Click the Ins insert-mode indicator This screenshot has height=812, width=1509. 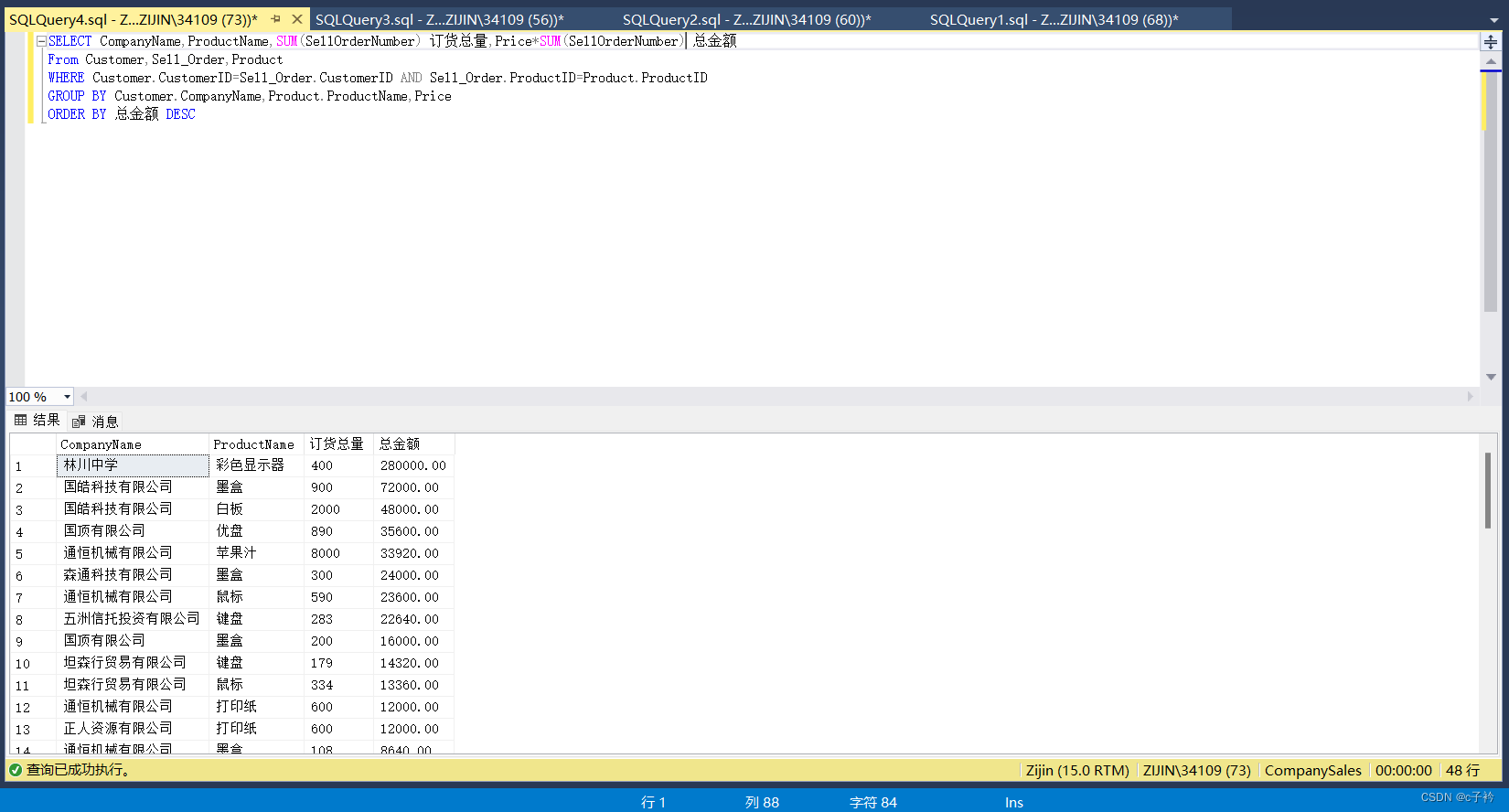click(1014, 802)
